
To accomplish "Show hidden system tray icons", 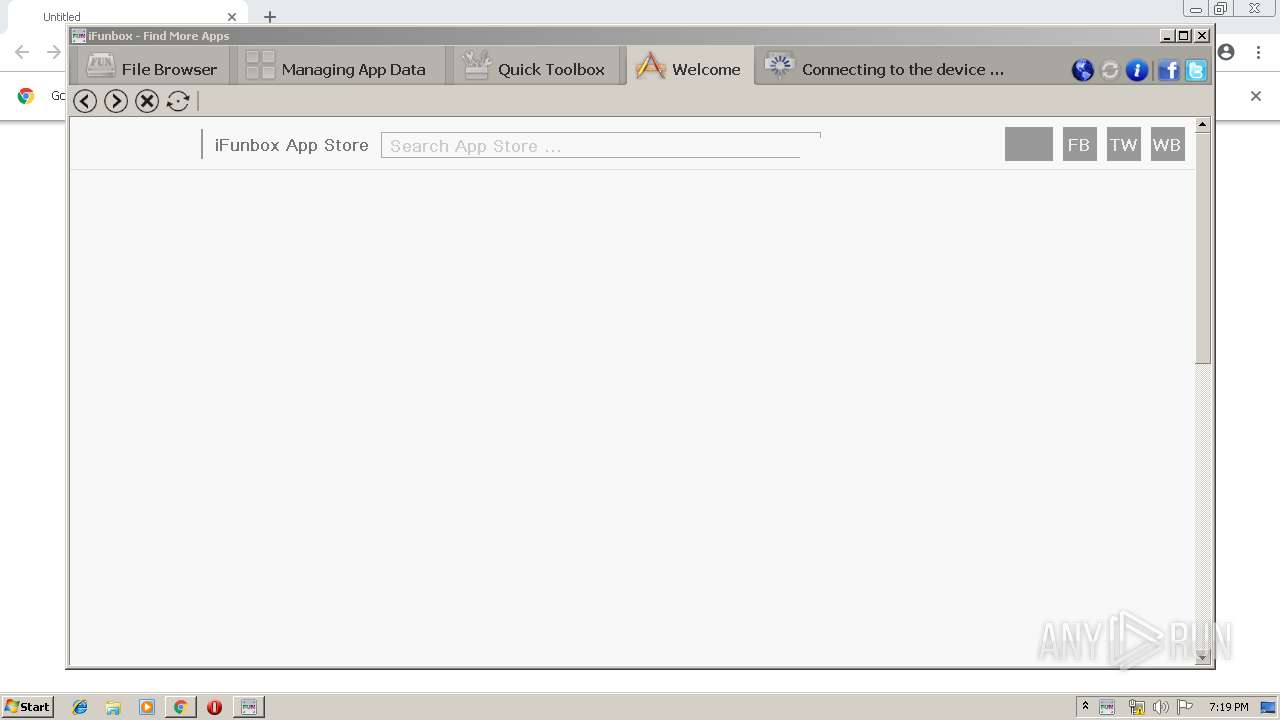I will pos(1085,706).
